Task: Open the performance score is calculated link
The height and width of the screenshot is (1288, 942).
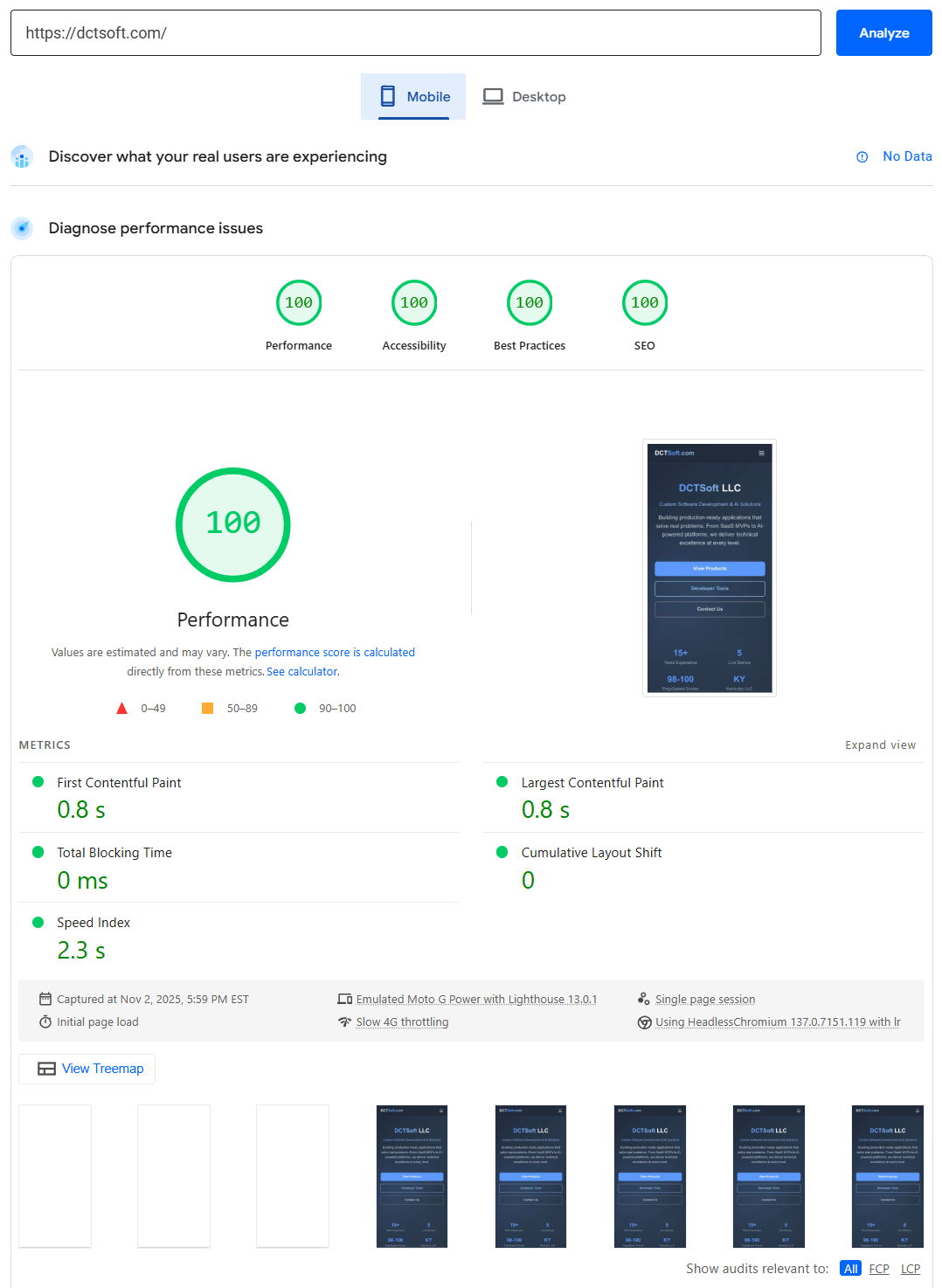Action: click(335, 653)
